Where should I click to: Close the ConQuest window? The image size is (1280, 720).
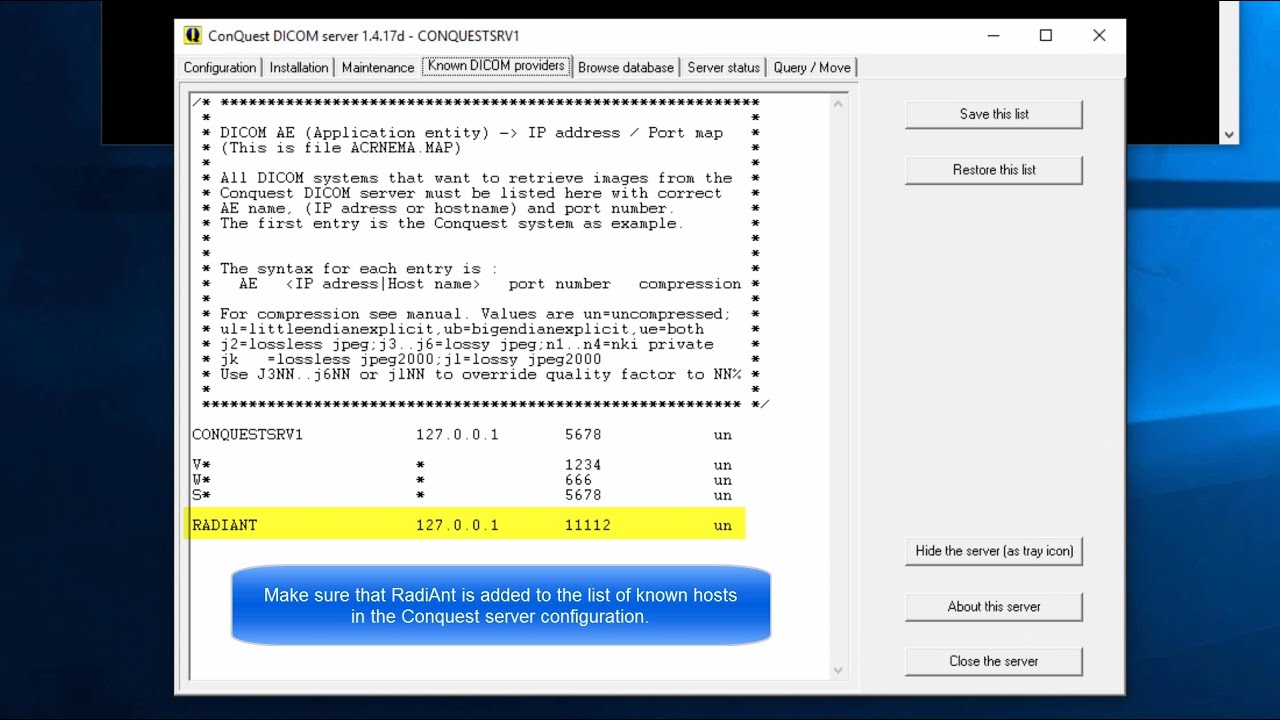tap(1099, 35)
